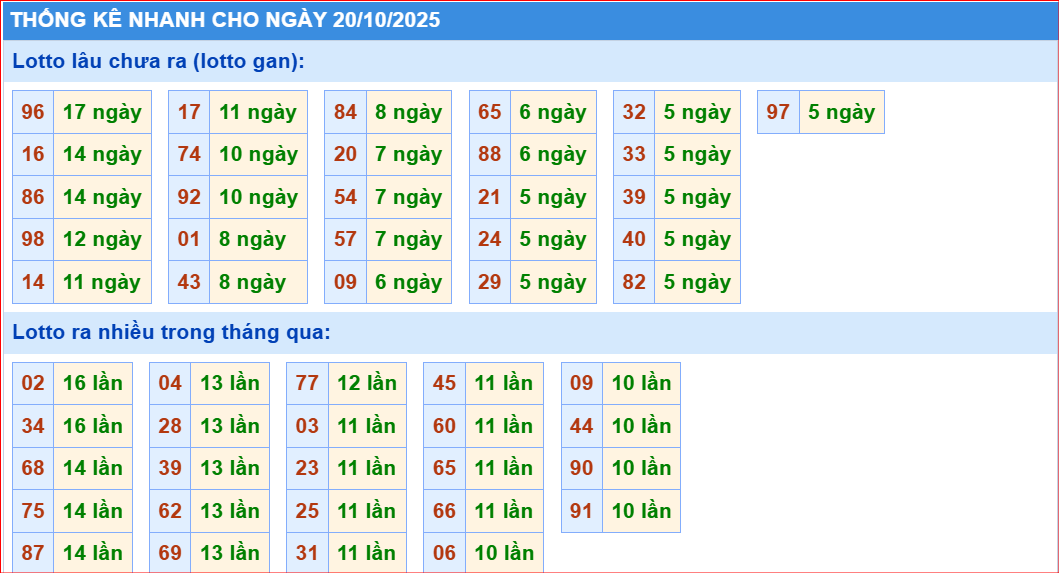This screenshot has height=573, width=1059.
Task: Click the '6 ngày' value beside 88
Action: pos(554,154)
